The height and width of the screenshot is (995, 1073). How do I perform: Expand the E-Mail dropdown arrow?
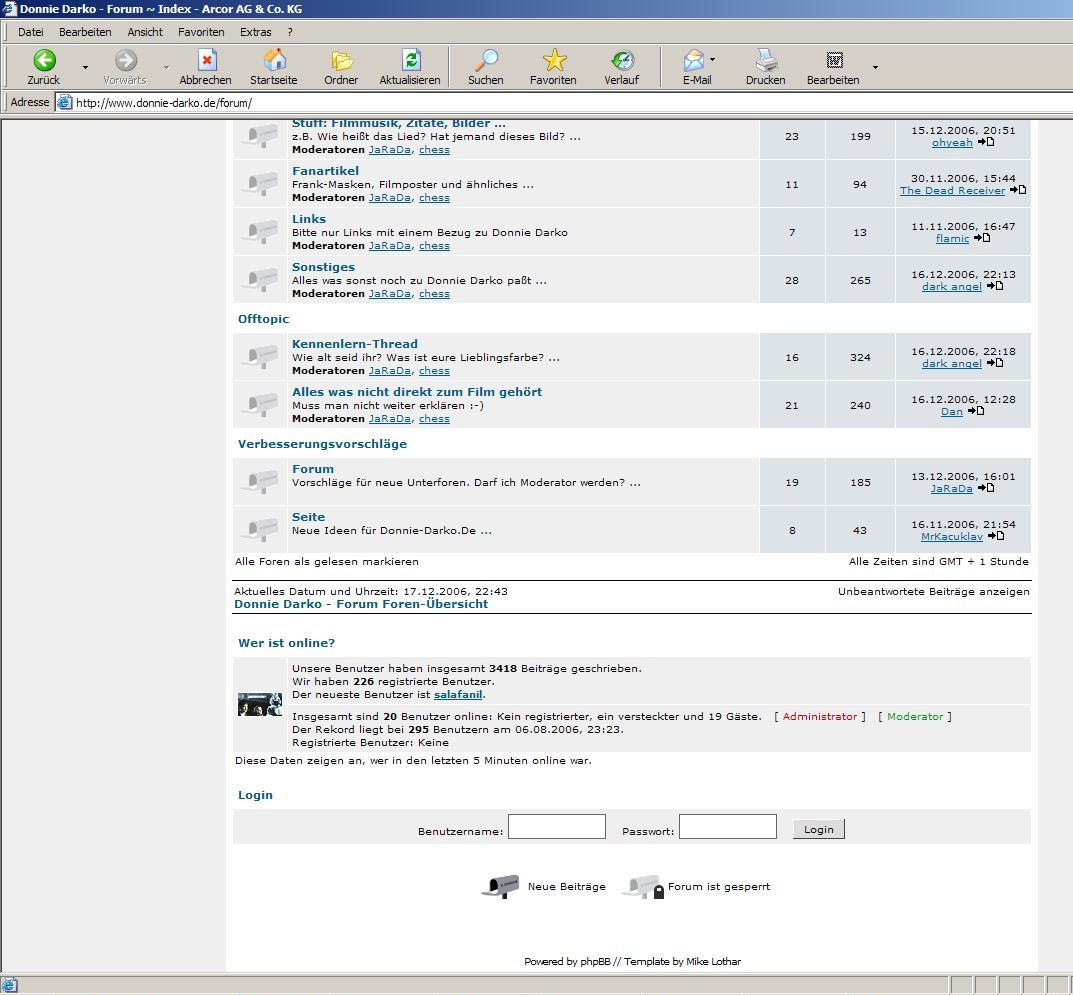click(x=713, y=60)
